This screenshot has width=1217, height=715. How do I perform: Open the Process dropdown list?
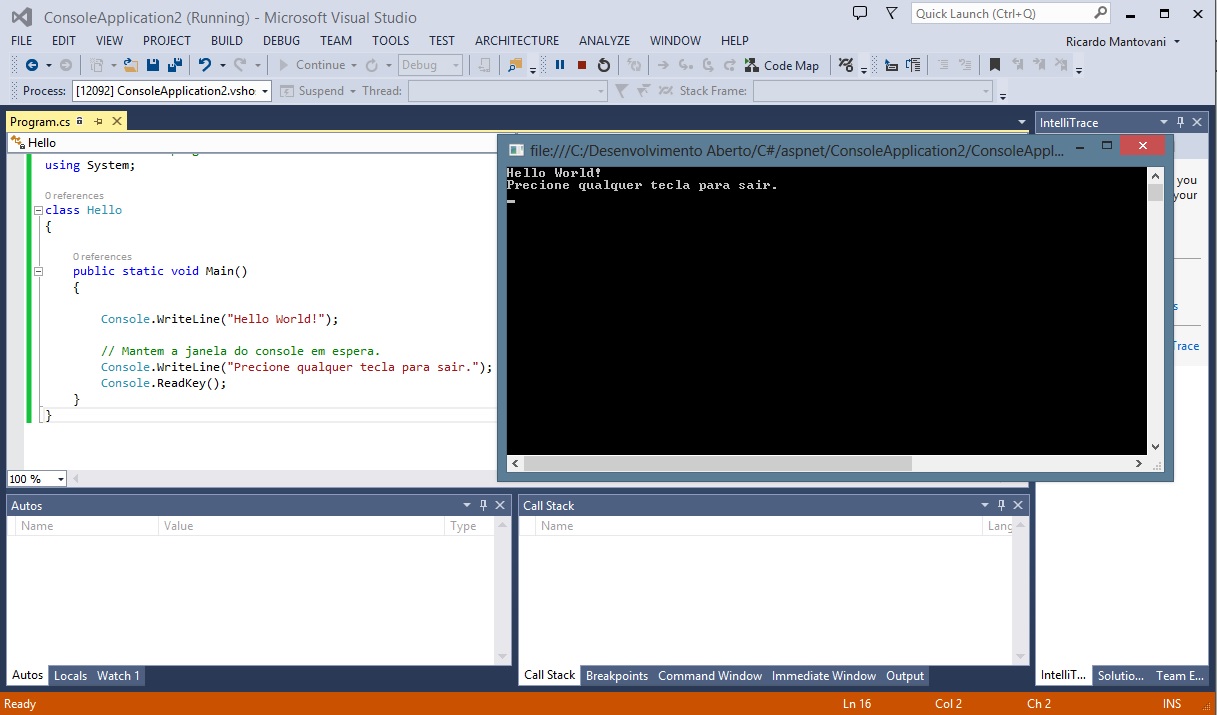point(265,91)
